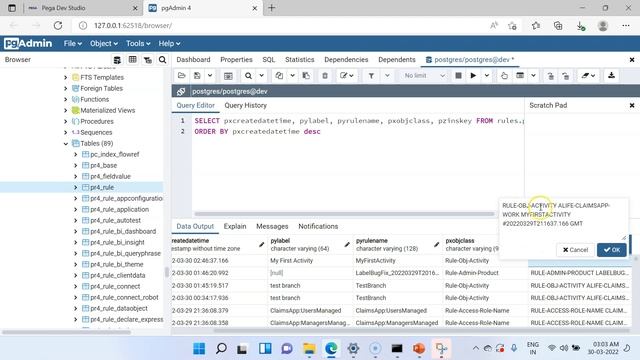Click the query editor horizontal scrollbar
The height and width of the screenshot is (360, 640).
(x=344, y=213)
